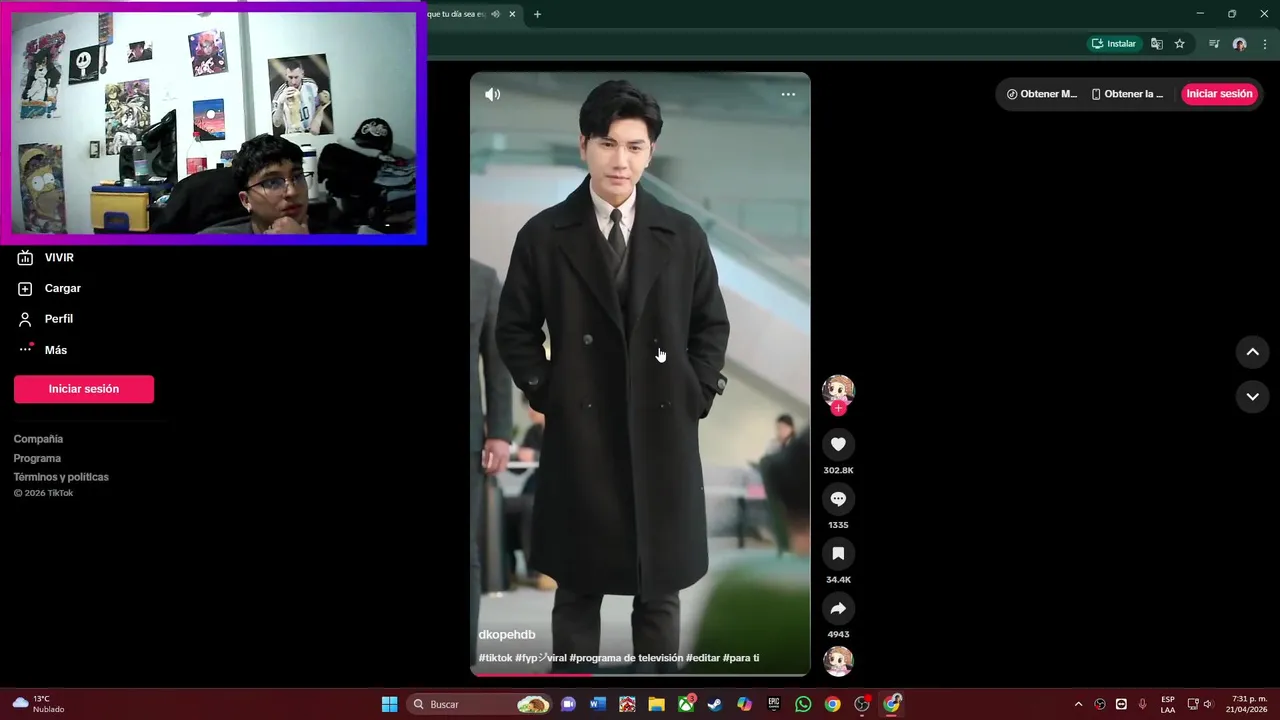Viewport: 1280px width, 720px height.
Task: Open purple video chat app in taskbar
Action: tap(568, 704)
